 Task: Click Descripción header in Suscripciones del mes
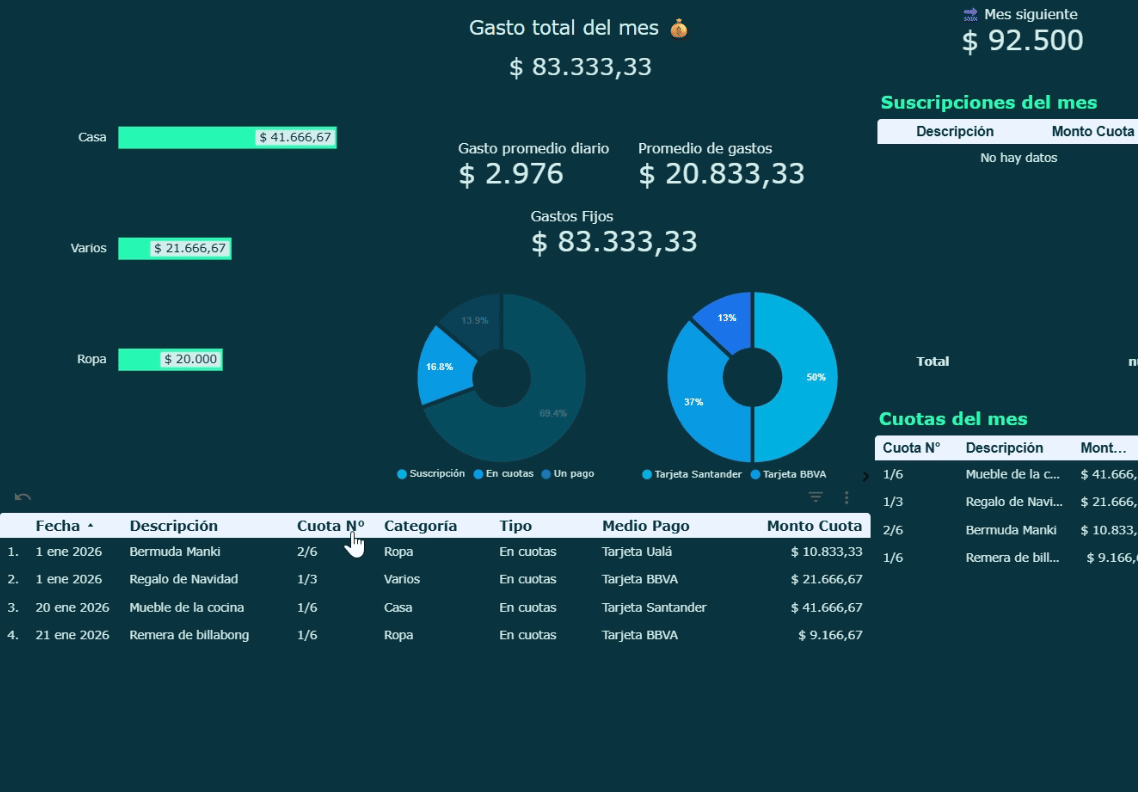point(954,131)
